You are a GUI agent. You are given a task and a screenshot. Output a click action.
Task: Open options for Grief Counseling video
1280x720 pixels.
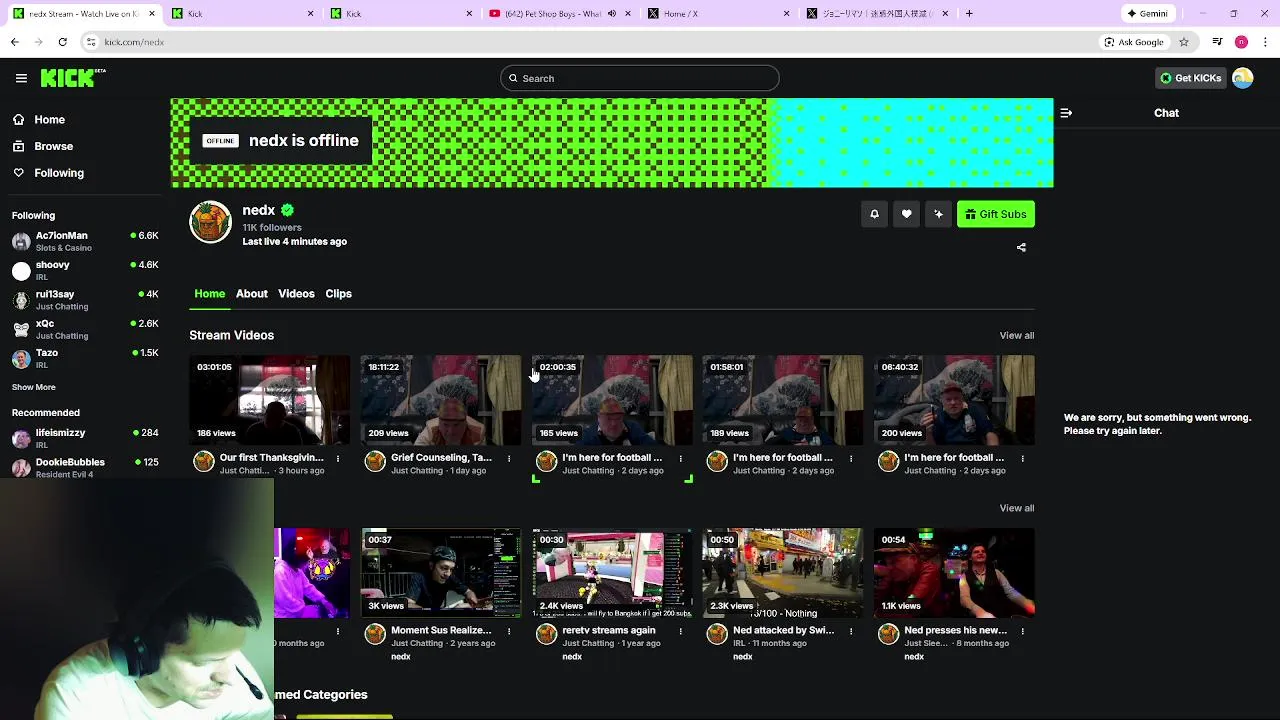[509, 459]
